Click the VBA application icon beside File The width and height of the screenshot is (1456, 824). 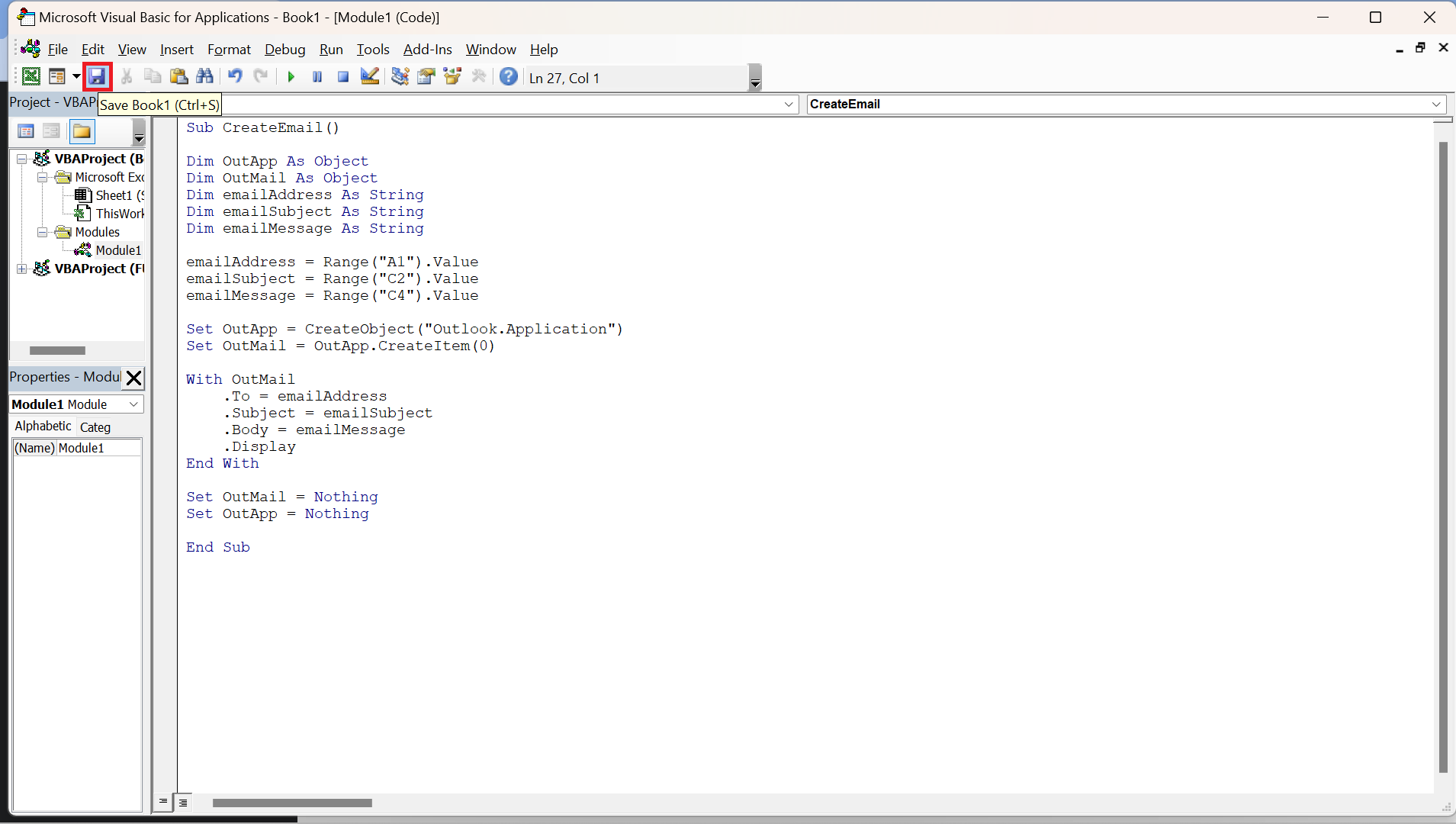pos(31,49)
